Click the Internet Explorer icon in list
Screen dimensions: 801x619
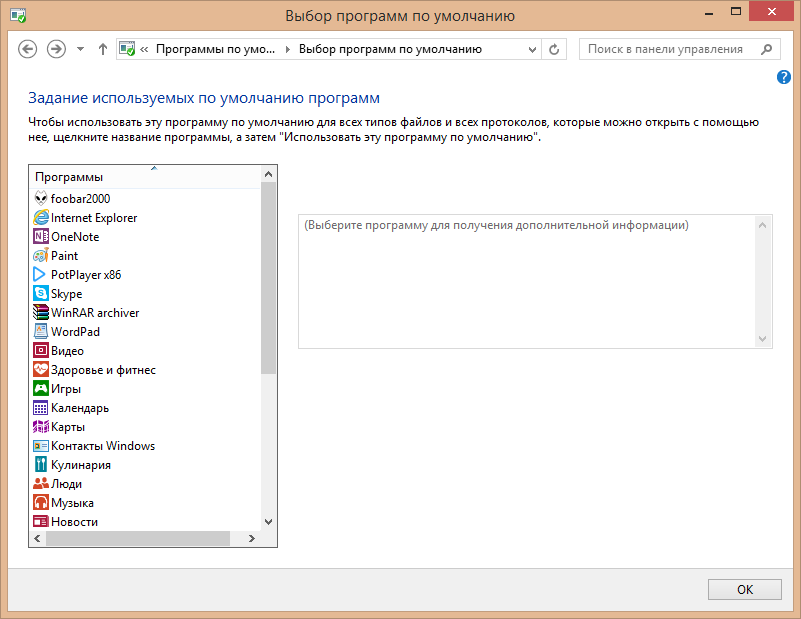[x=41, y=218]
